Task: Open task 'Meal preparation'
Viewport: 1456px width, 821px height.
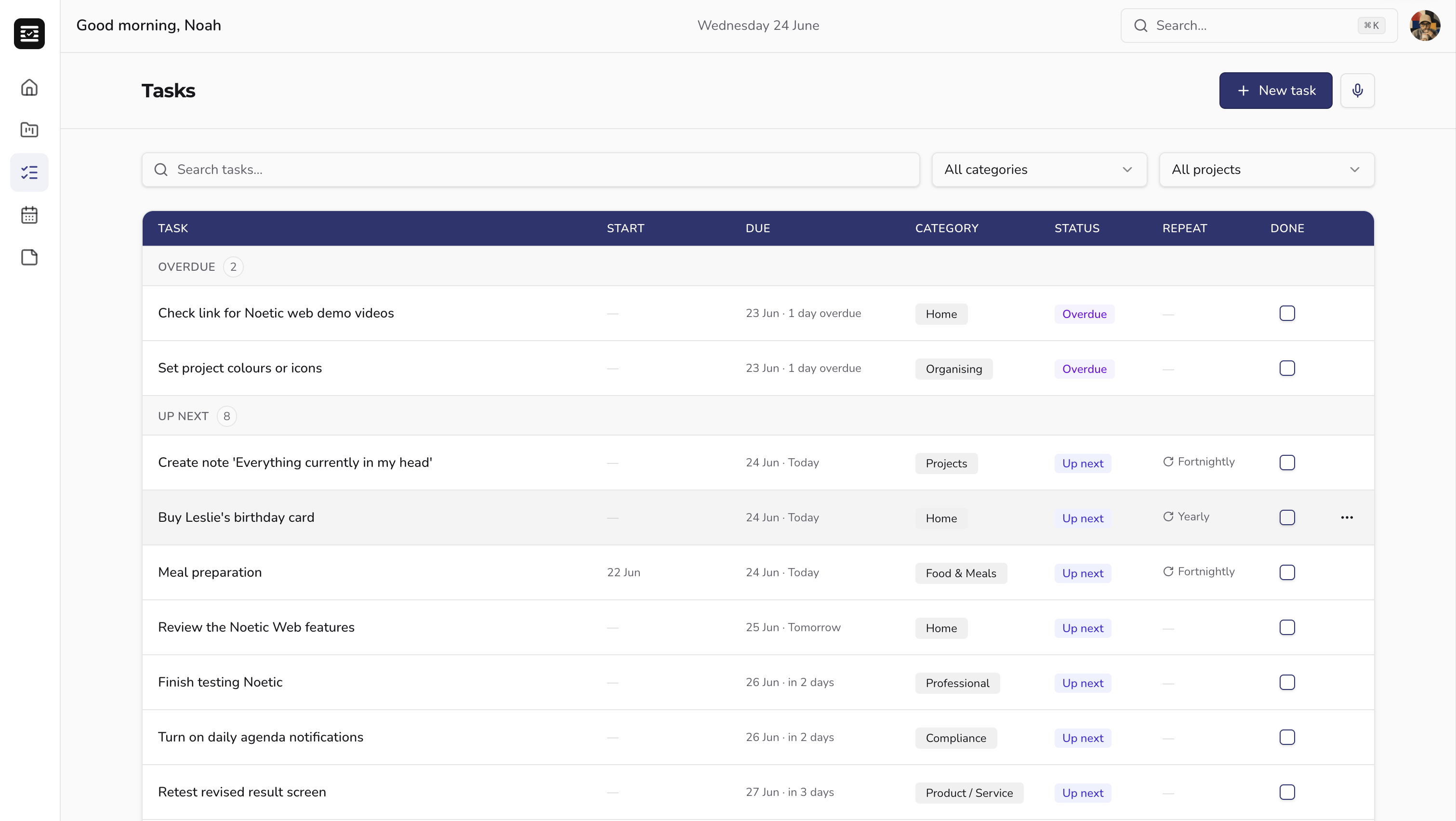Action: coord(210,572)
